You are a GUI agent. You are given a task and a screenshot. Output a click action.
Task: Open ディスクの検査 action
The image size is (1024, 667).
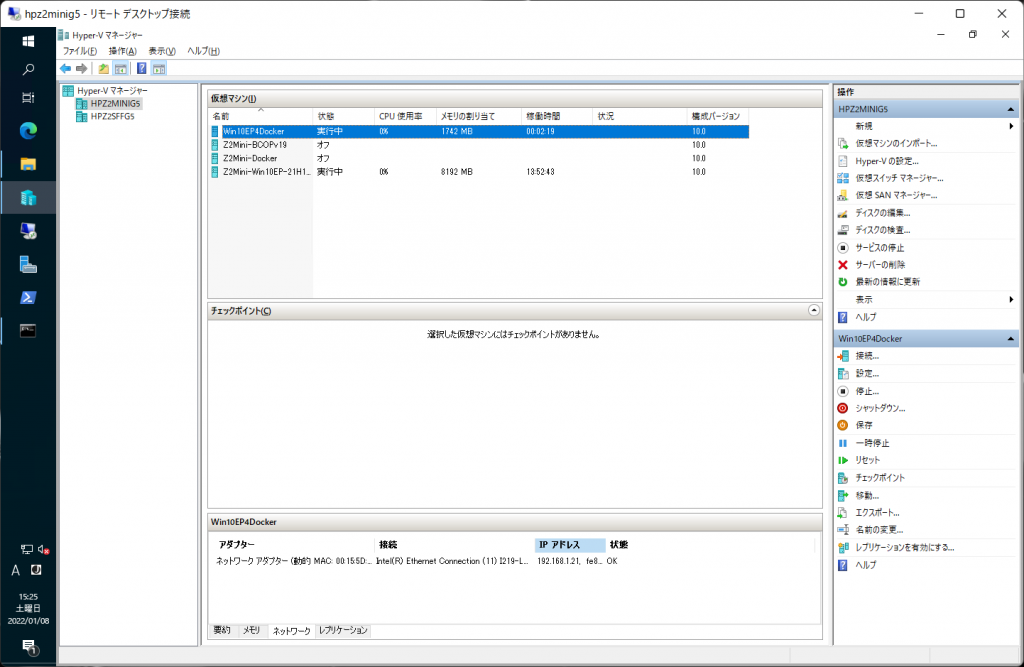(882, 230)
